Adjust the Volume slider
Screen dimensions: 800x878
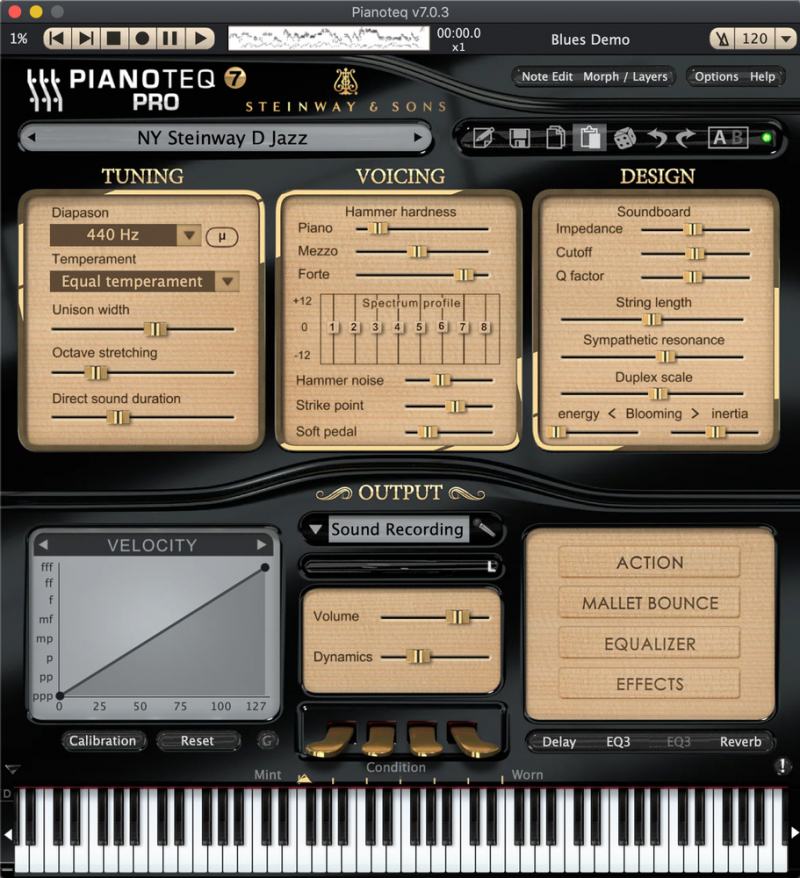(457, 617)
